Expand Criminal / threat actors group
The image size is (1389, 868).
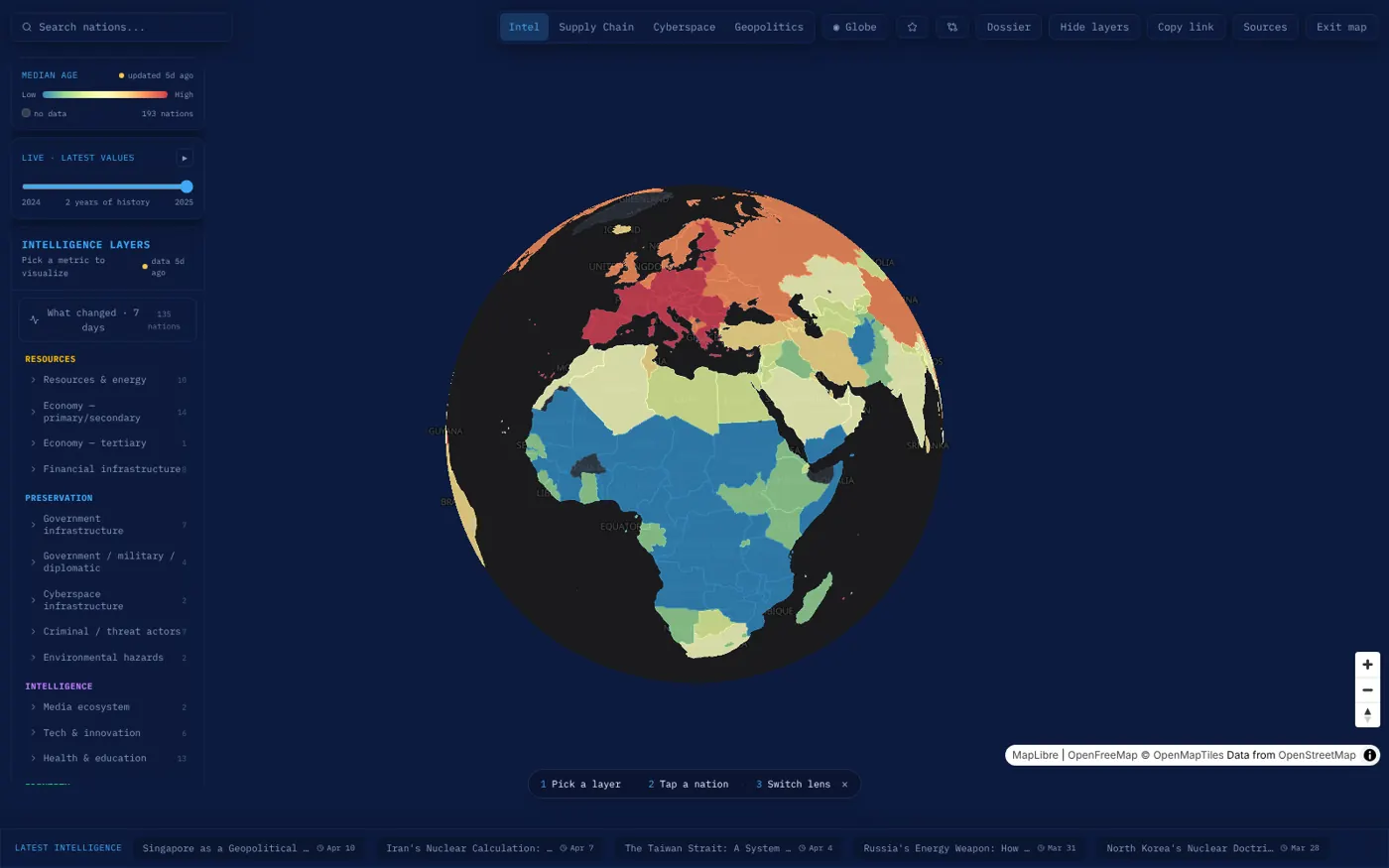pyautogui.click(x=106, y=632)
